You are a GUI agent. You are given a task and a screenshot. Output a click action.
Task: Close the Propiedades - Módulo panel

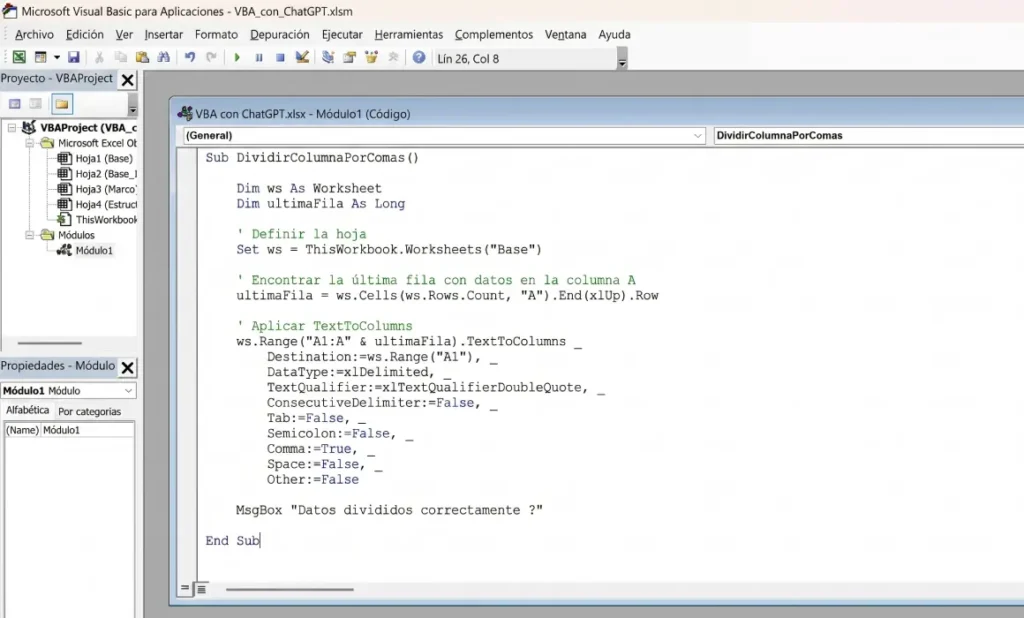click(x=127, y=367)
